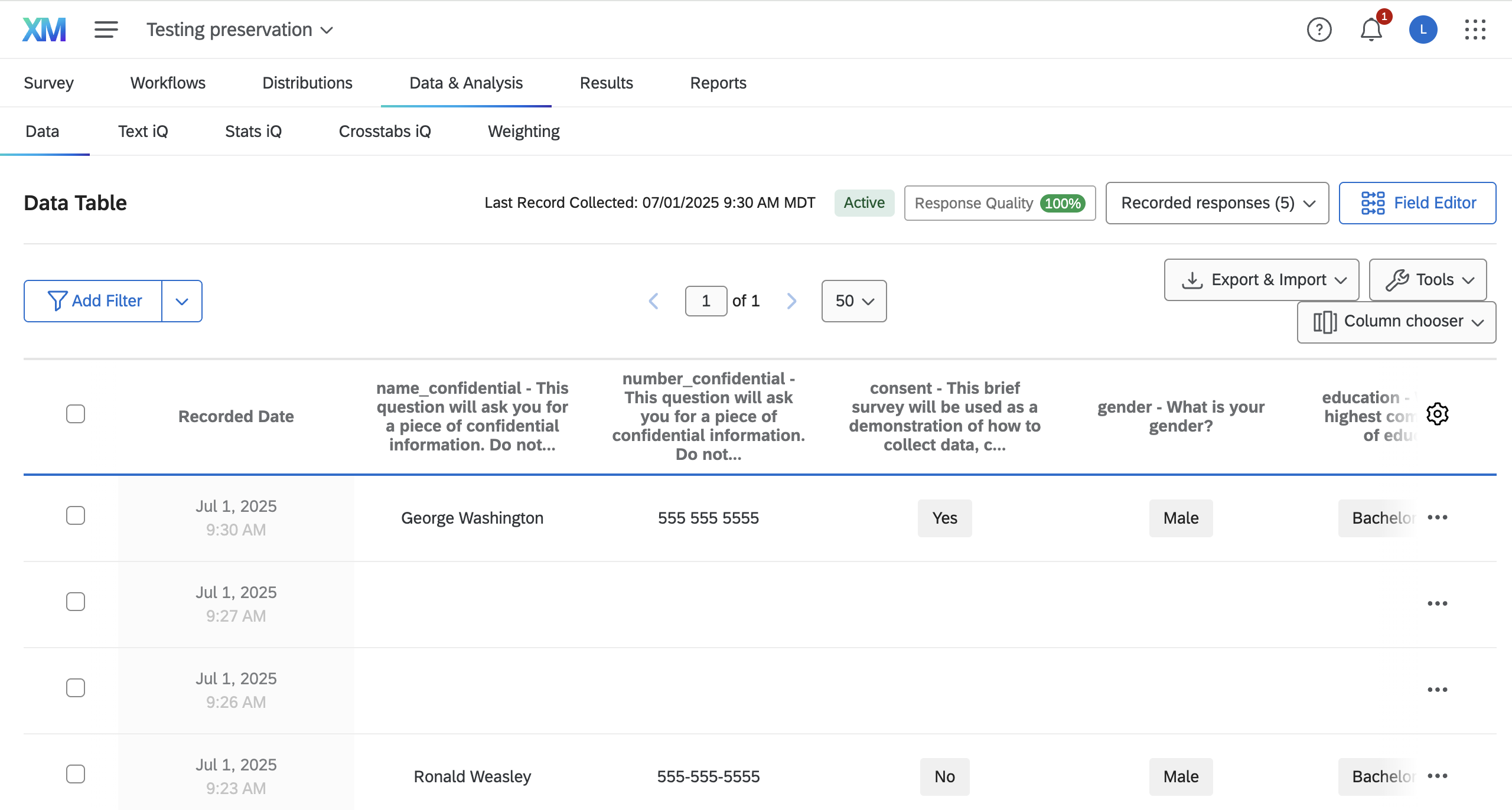Click the page number input field
Viewport: 1512px width, 810px height.
(x=706, y=301)
